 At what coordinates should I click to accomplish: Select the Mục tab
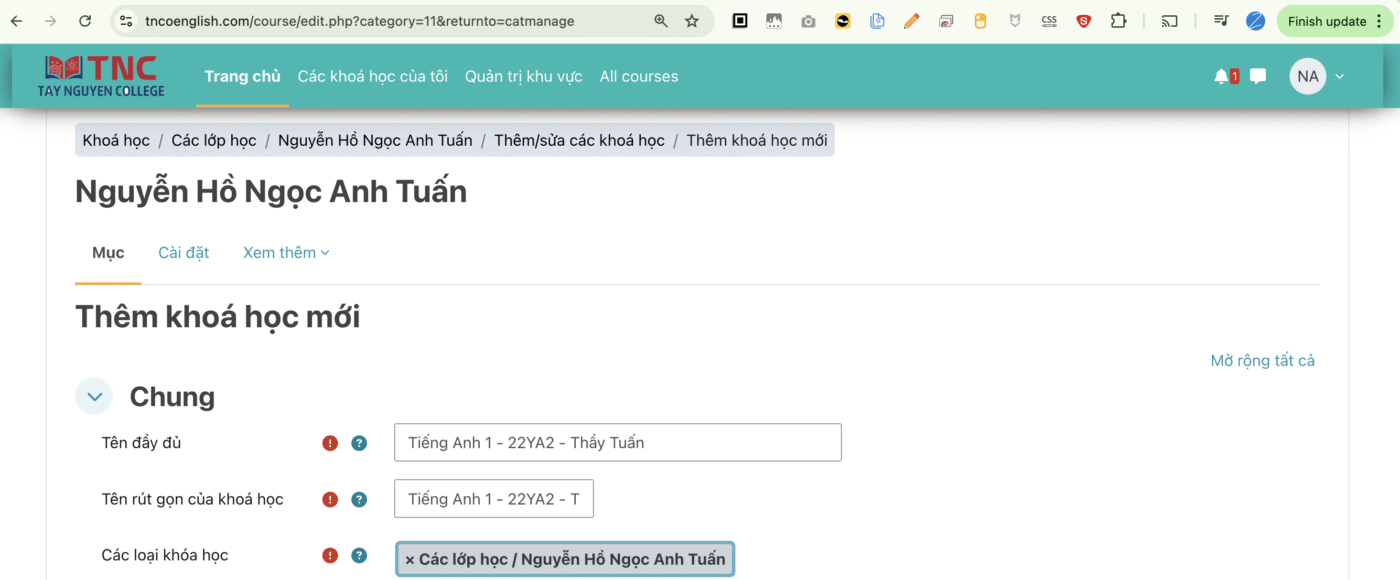pos(108,253)
